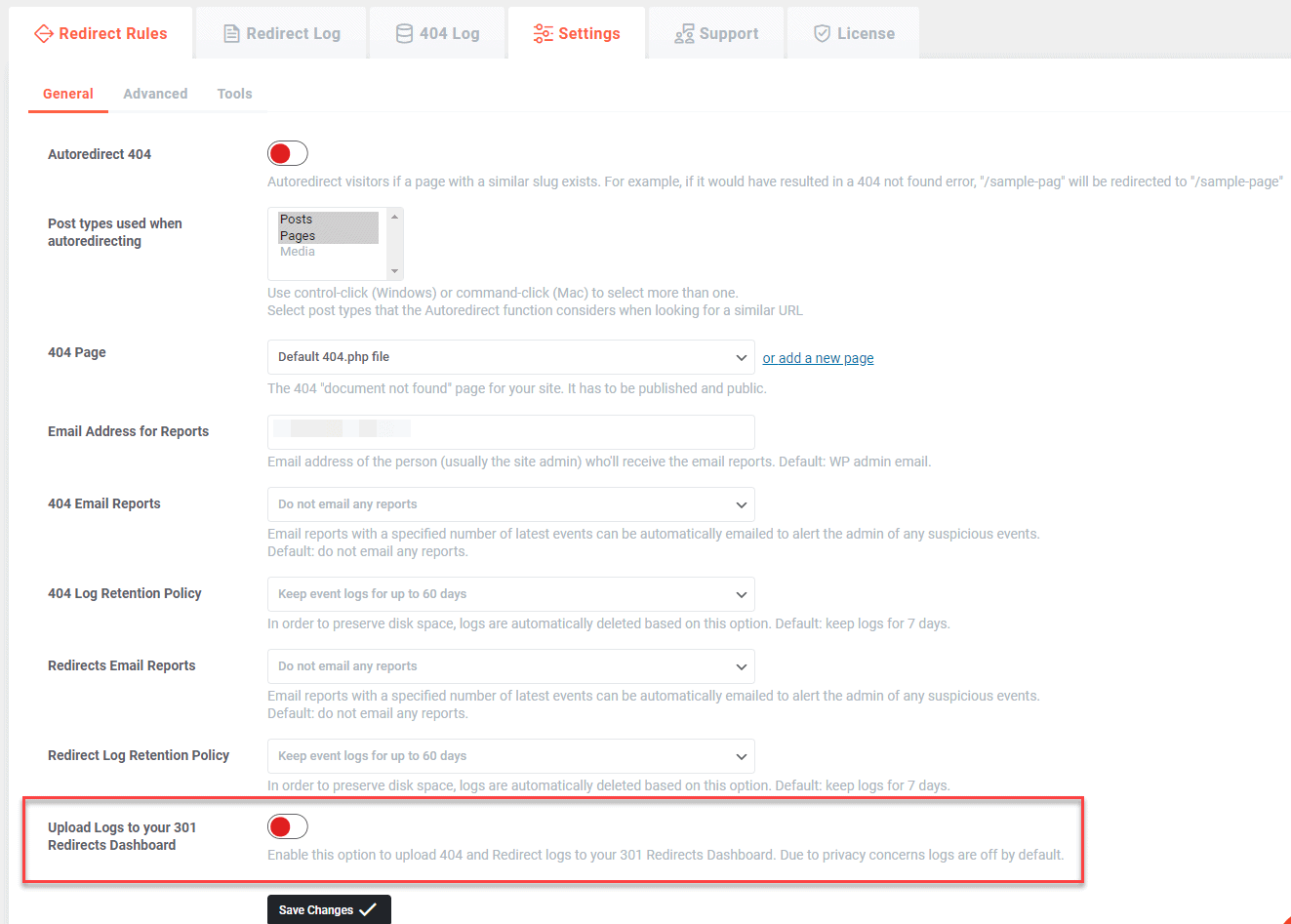Click the Settings sliders icon
This screenshot has height=924, width=1291.
point(543,32)
